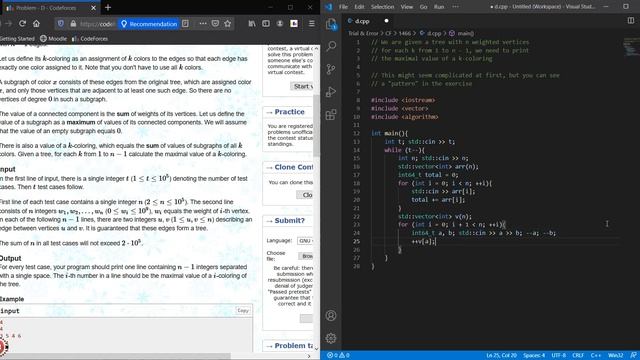Click the Clone contest button
640x360 pixels.
[305, 195]
